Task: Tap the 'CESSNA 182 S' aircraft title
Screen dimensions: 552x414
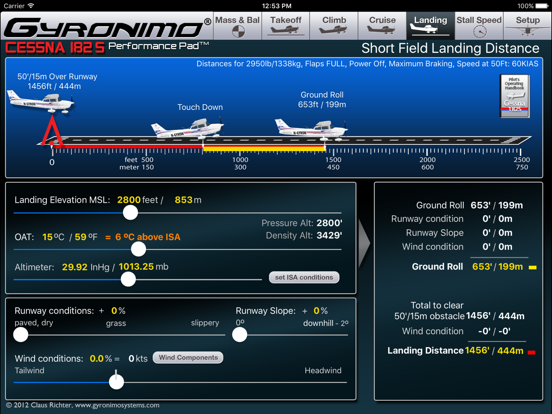Action: [55, 48]
